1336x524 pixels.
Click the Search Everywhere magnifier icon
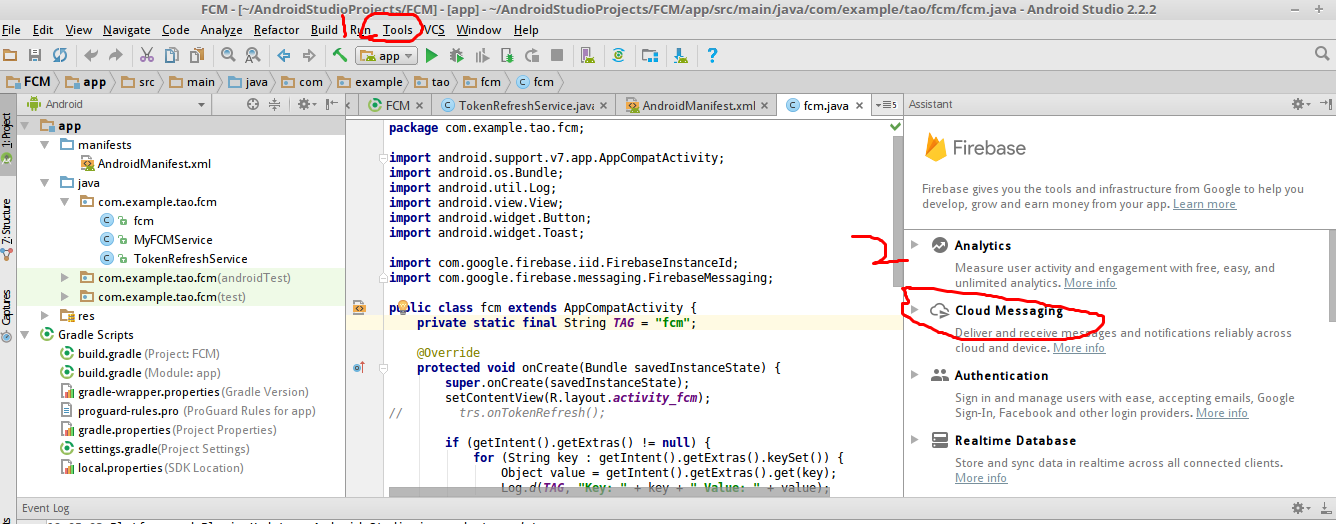pyautogui.click(x=1322, y=54)
